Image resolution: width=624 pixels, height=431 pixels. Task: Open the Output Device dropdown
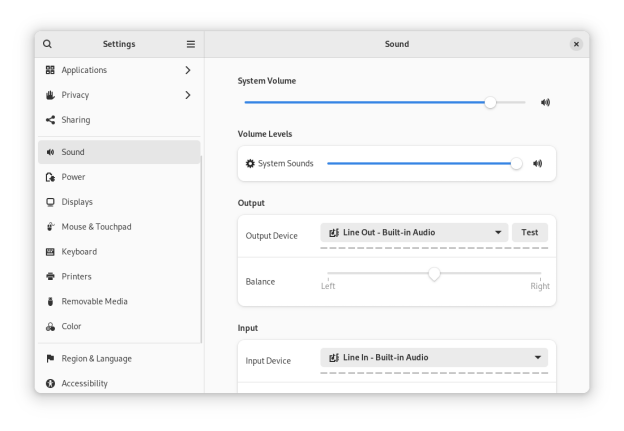414,232
